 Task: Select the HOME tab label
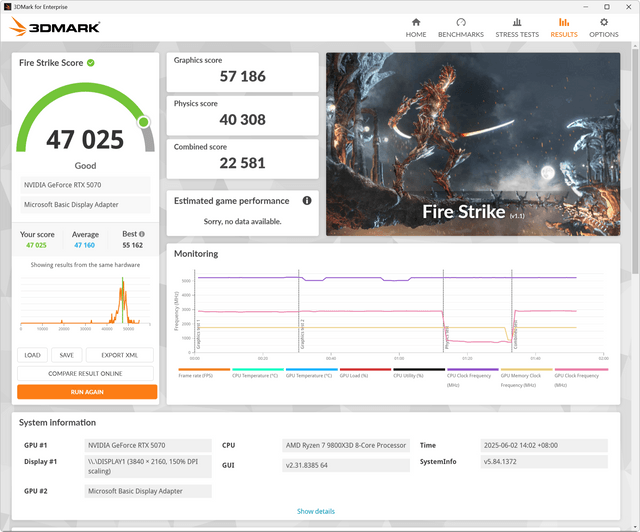pyautogui.click(x=416, y=35)
